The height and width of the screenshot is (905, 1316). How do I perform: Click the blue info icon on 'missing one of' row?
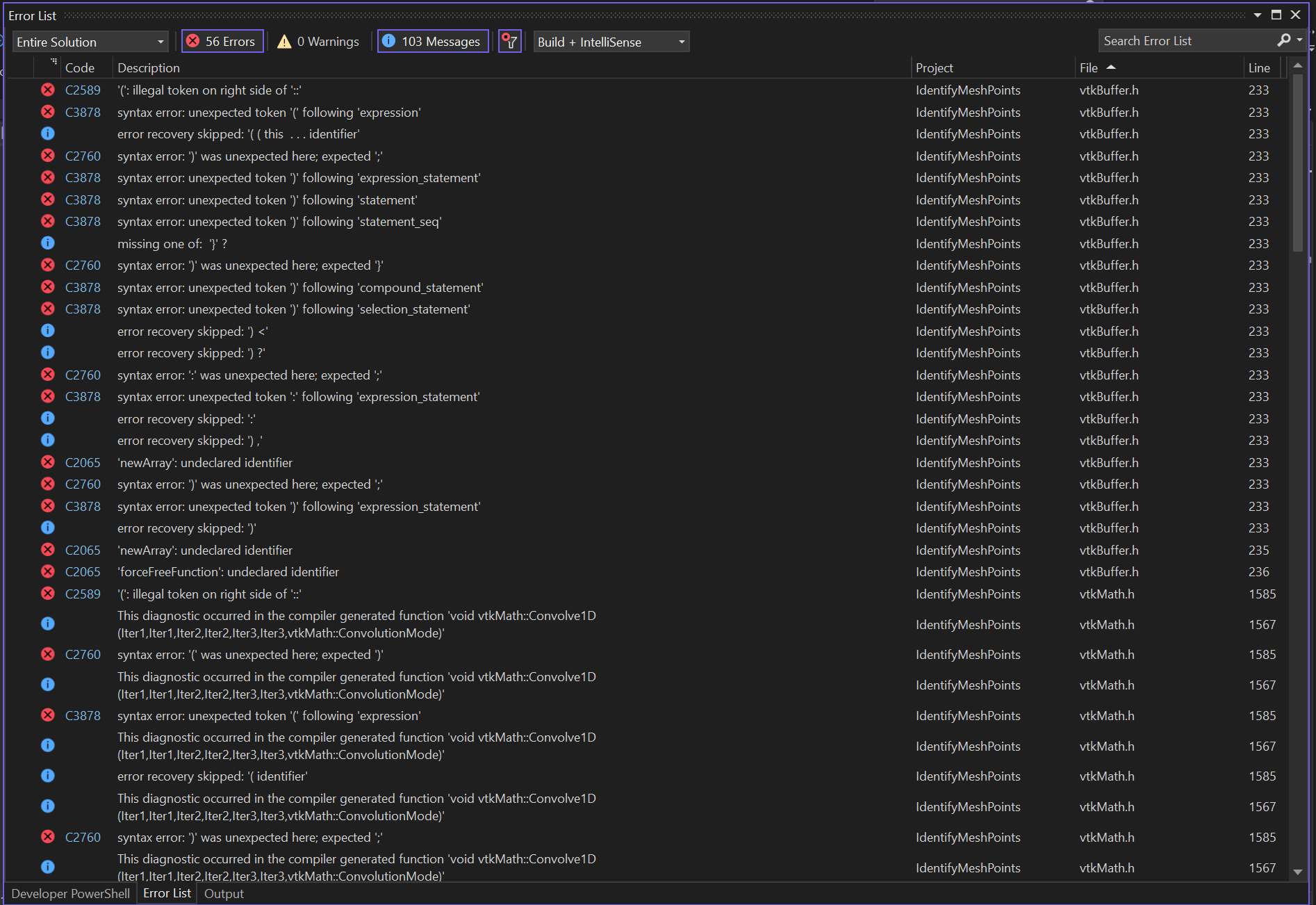coord(48,243)
